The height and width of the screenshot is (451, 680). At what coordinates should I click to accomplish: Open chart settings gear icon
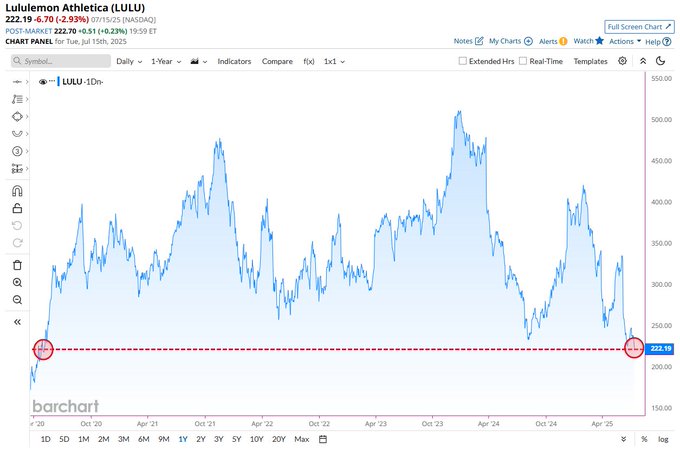coord(622,61)
